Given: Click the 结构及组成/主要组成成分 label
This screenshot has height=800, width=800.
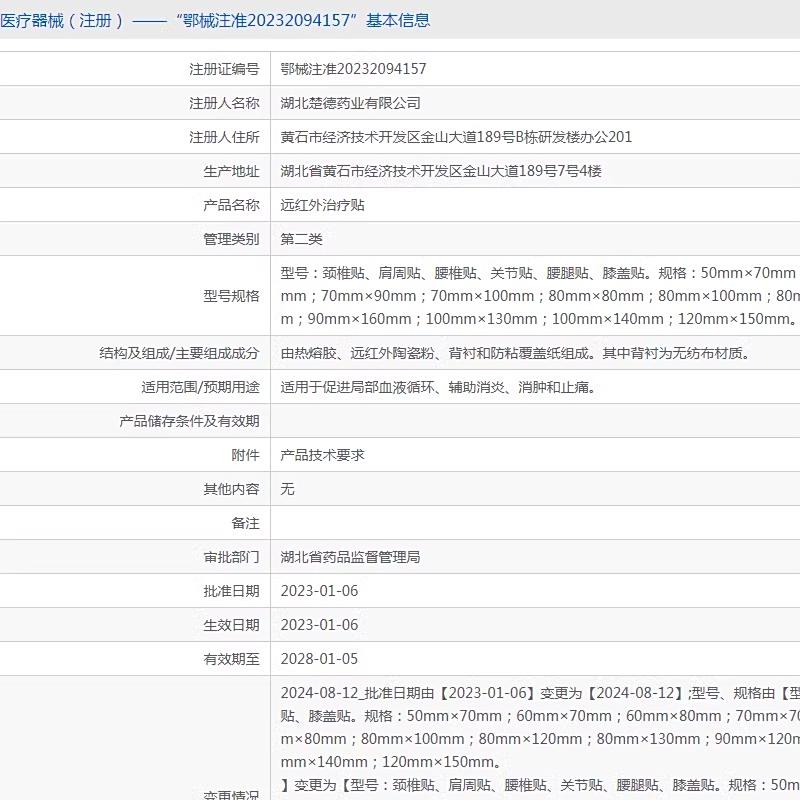Looking at the screenshot, I should (x=179, y=353).
